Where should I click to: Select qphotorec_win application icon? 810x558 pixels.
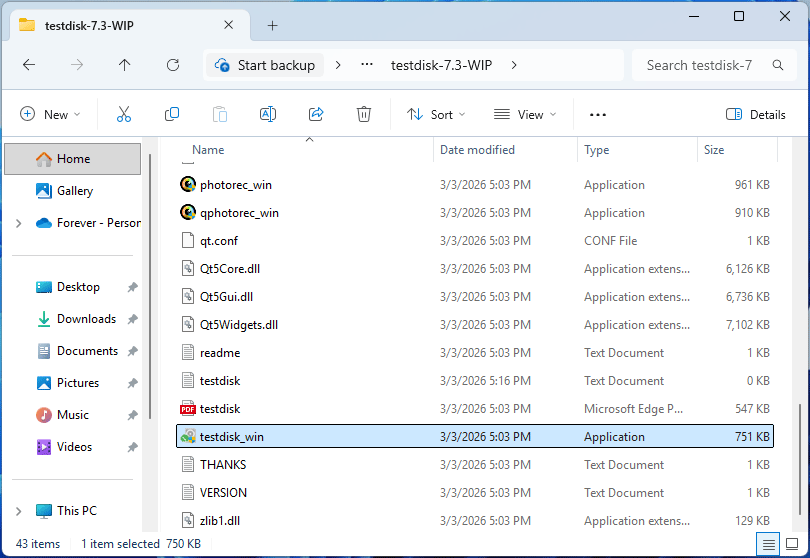click(188, 212)
